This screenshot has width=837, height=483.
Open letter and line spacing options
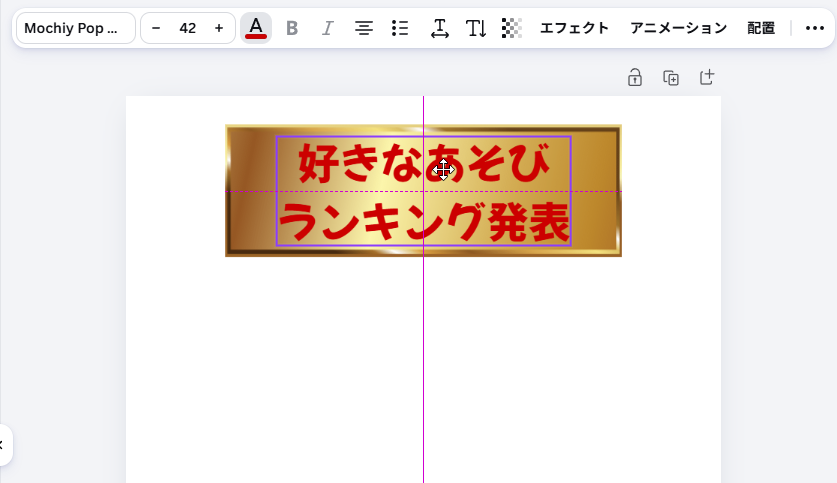440,28
